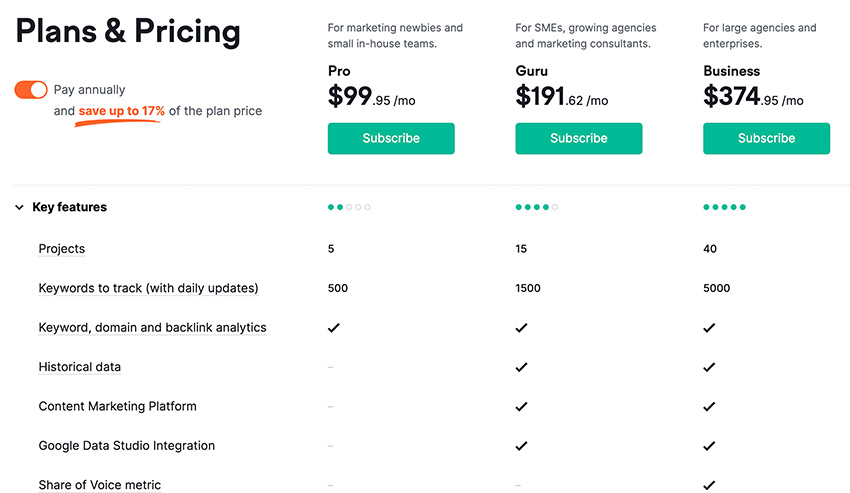This screenshot has height=493, width=850.
Task: Open Historical data feature info
Action: pos(80,367)
